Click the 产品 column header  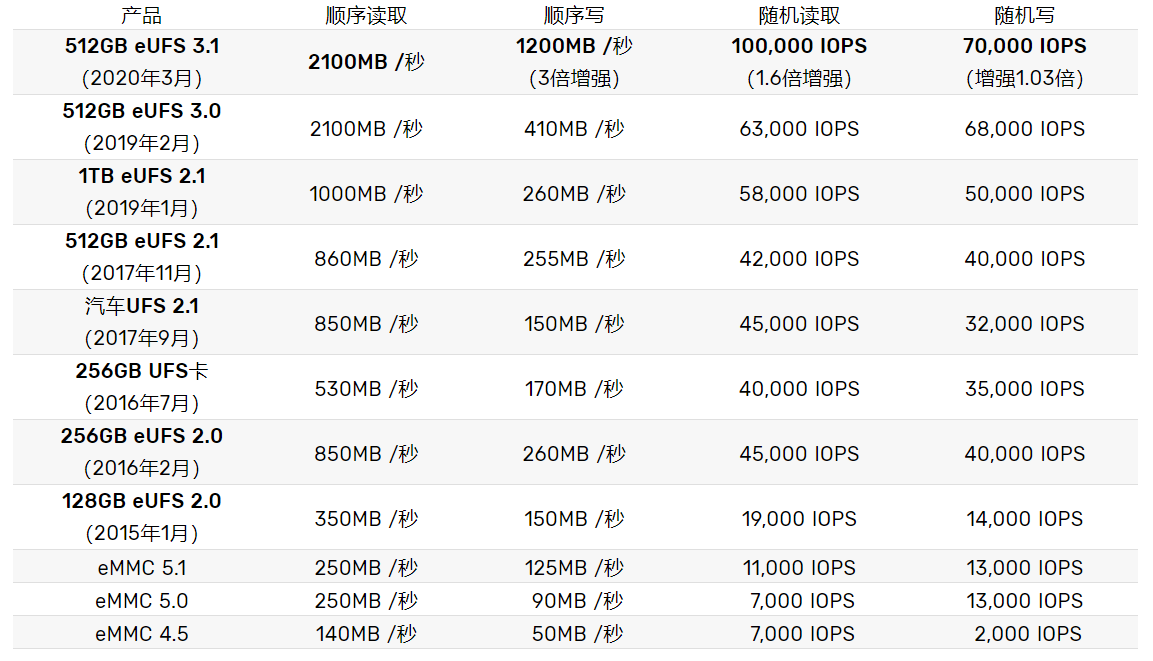pyautogui.click(x=141, y=15)
